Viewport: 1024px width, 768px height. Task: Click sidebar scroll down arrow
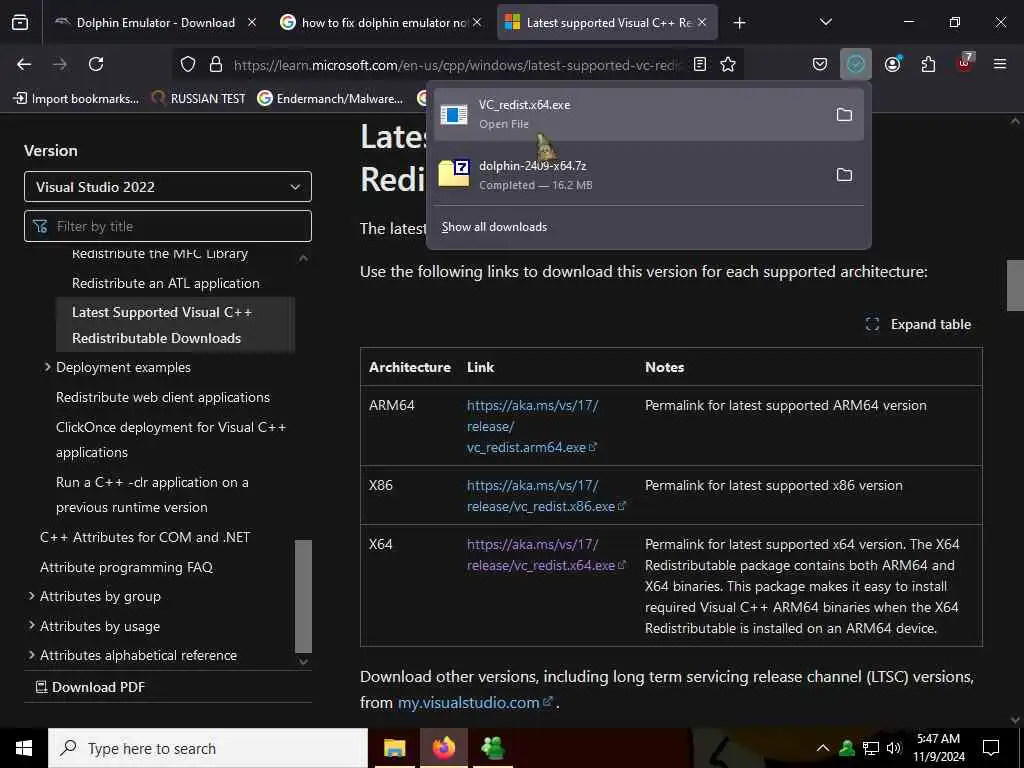303,662
